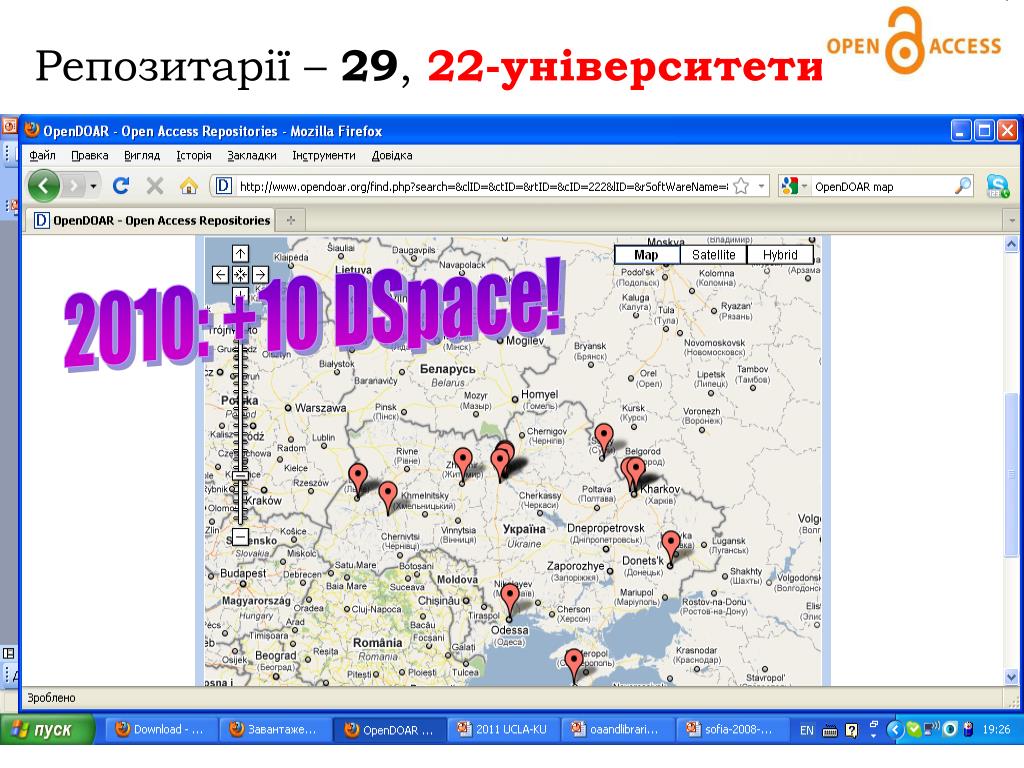
Task: Click the site icon in the URL bar
Action: click(x=223, y=186)
